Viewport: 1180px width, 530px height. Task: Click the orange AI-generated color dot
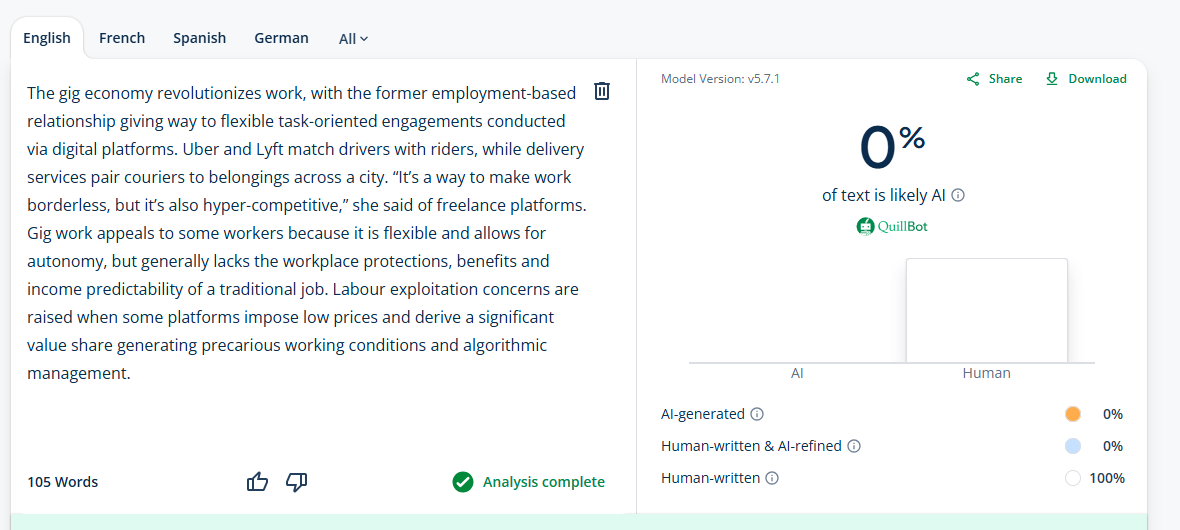pos(1073,414)
